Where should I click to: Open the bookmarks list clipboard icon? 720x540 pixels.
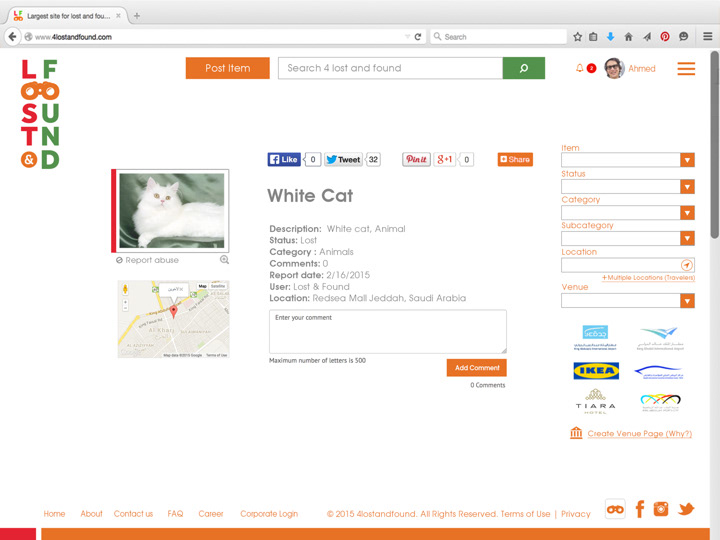click(x=593, y=37)
